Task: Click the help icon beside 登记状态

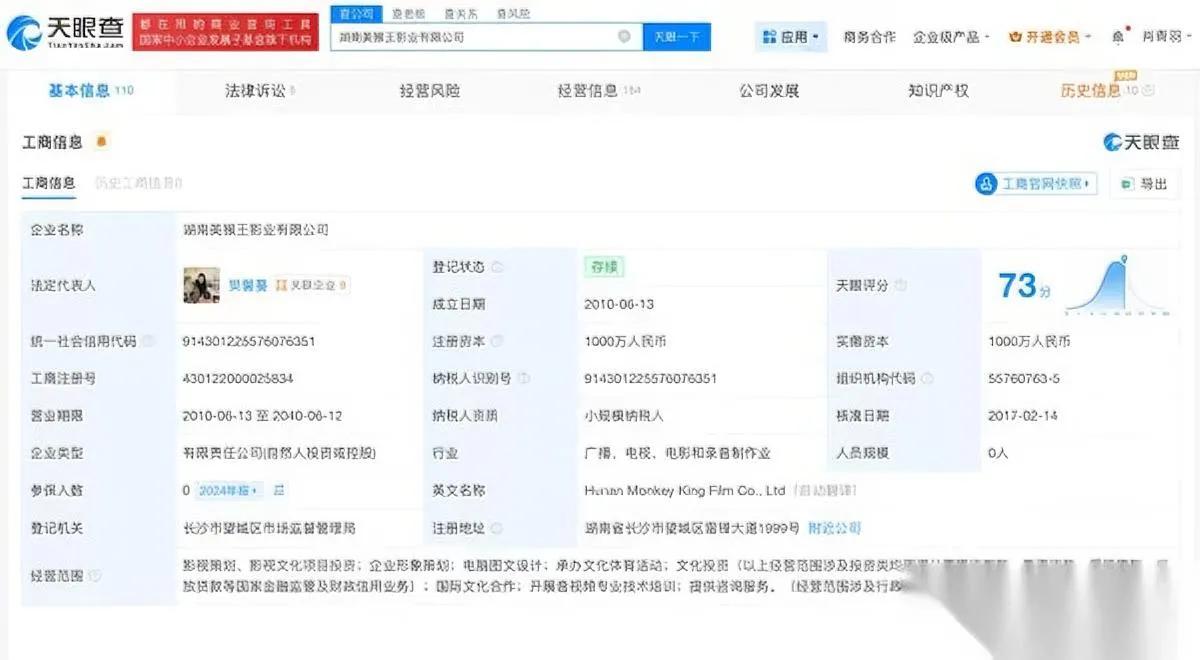Action: [497, 267]
